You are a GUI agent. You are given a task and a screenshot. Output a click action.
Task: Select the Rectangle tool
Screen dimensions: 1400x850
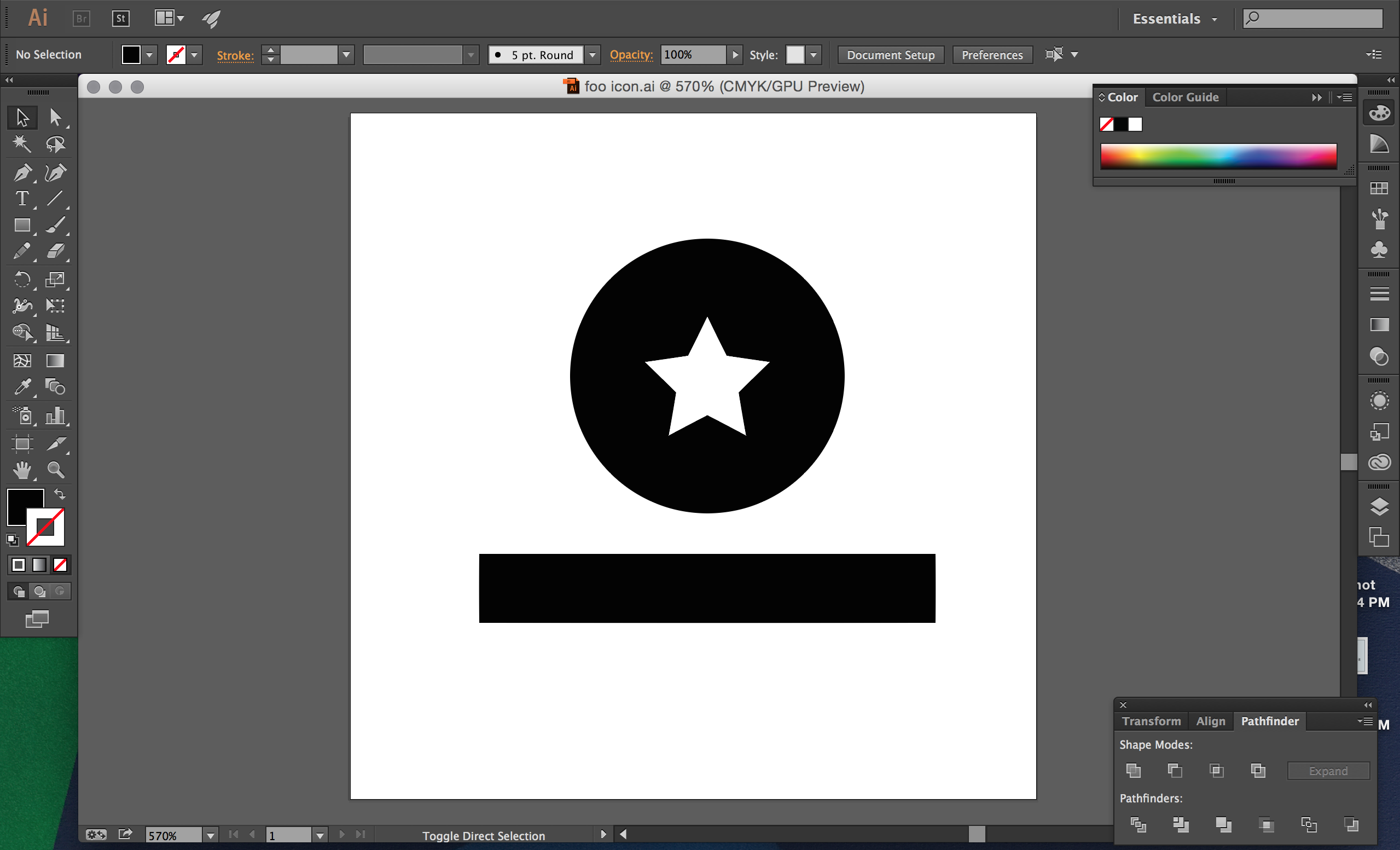22,225
